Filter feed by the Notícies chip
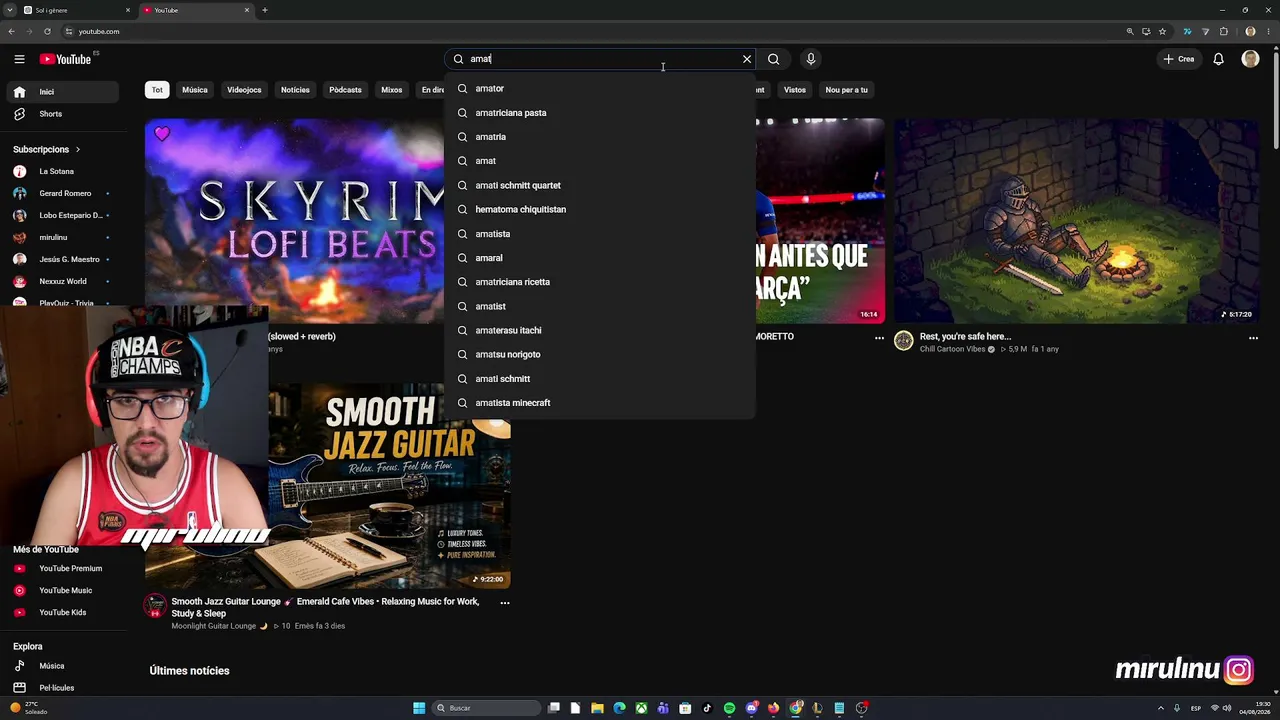 (x=295, y=90)
